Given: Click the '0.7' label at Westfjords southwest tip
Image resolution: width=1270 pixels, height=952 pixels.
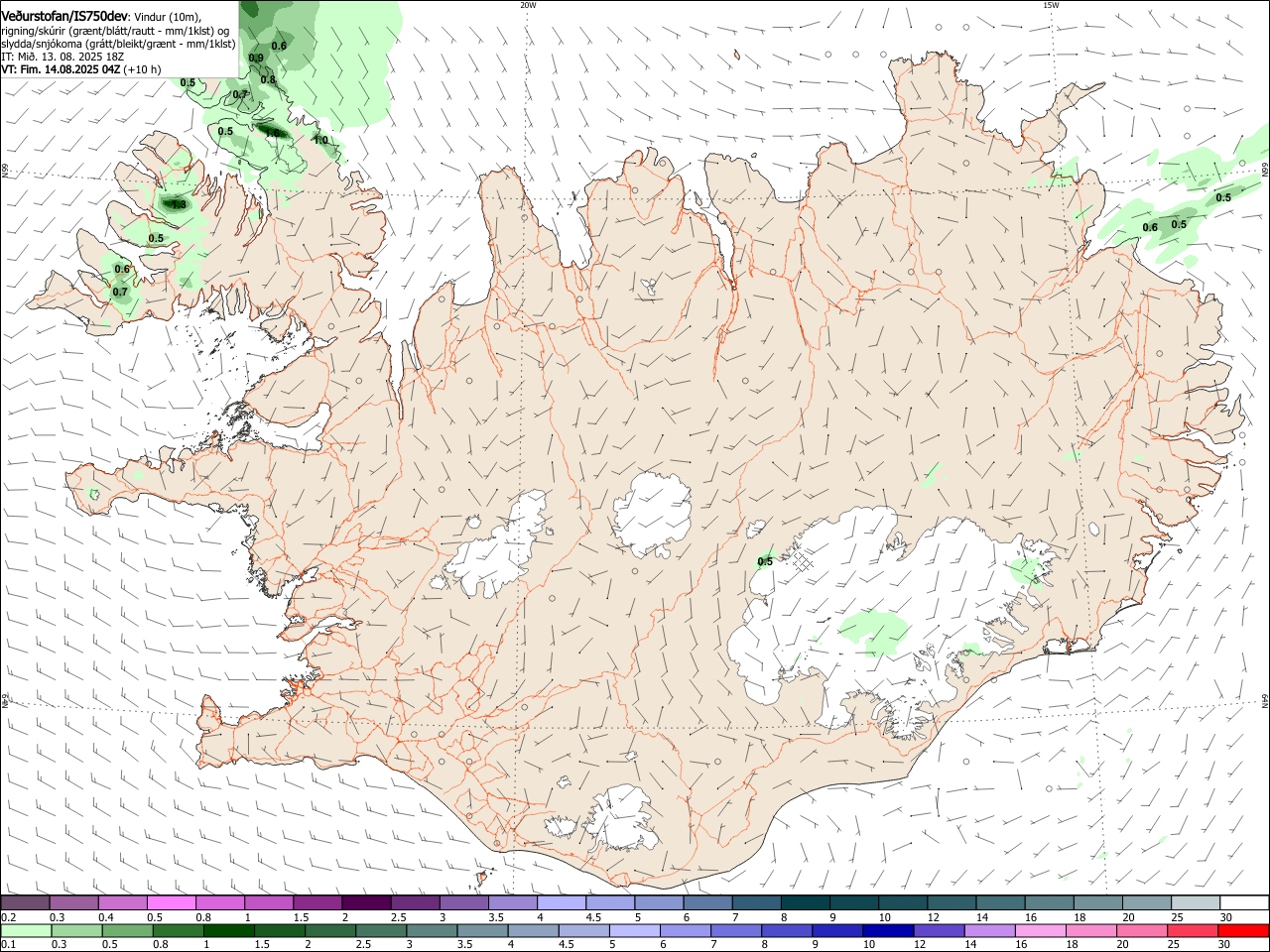Looking at the screenshot, I should 120,293.
